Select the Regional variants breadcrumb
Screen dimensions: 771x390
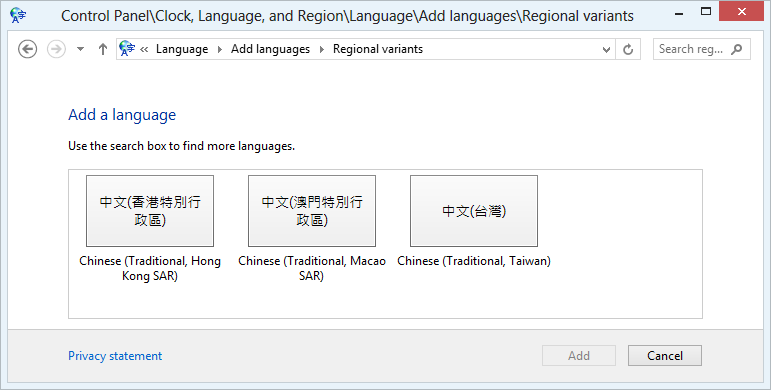[378, 49]
